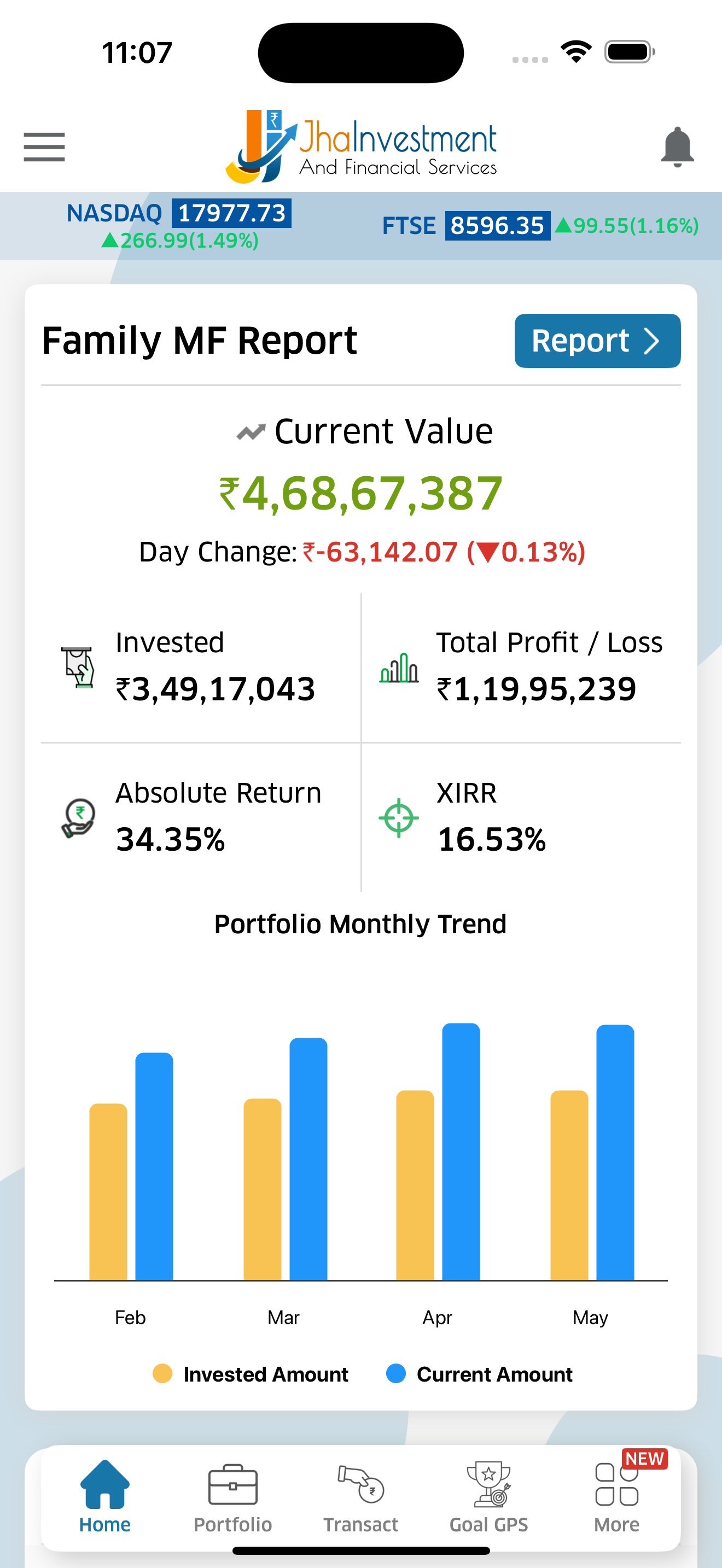Tap the FTSE index value 8596.35
This screenshot has width=722, height=1568.
(497, 226)
